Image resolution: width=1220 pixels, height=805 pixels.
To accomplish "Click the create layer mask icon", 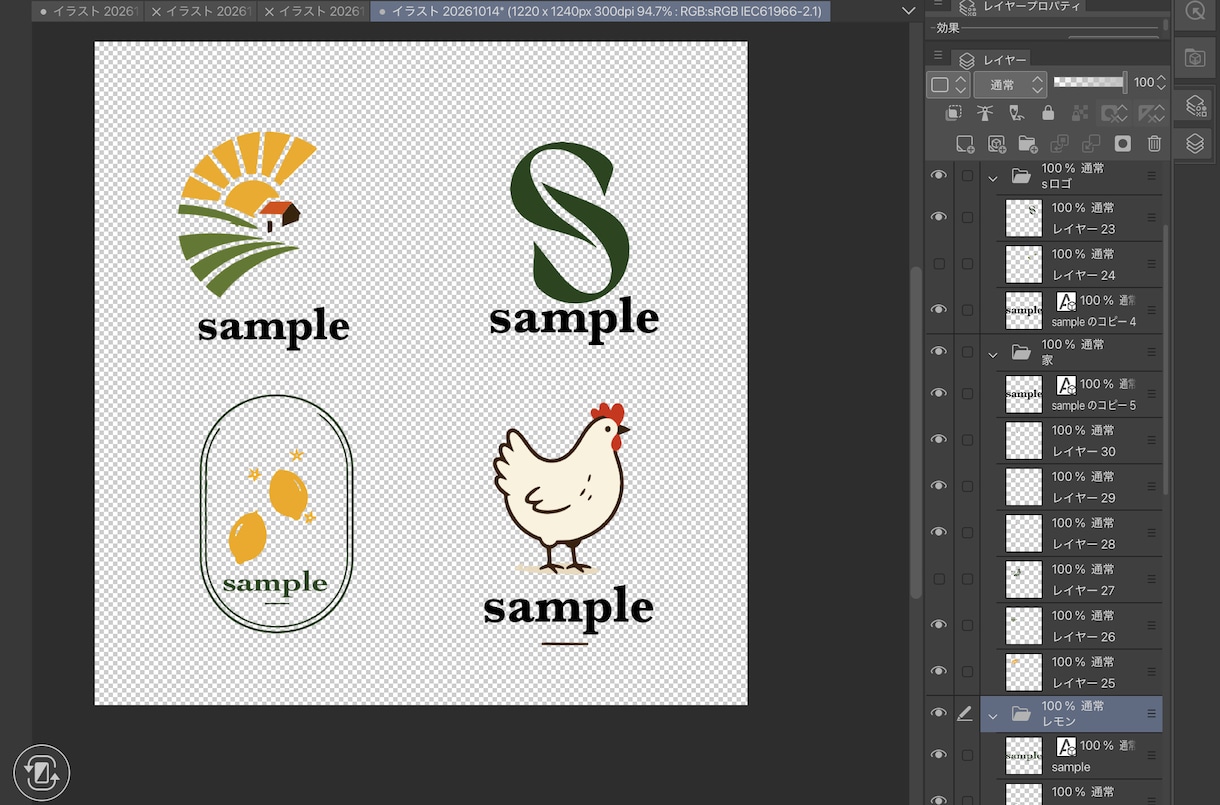I will tap(1123, 144).
